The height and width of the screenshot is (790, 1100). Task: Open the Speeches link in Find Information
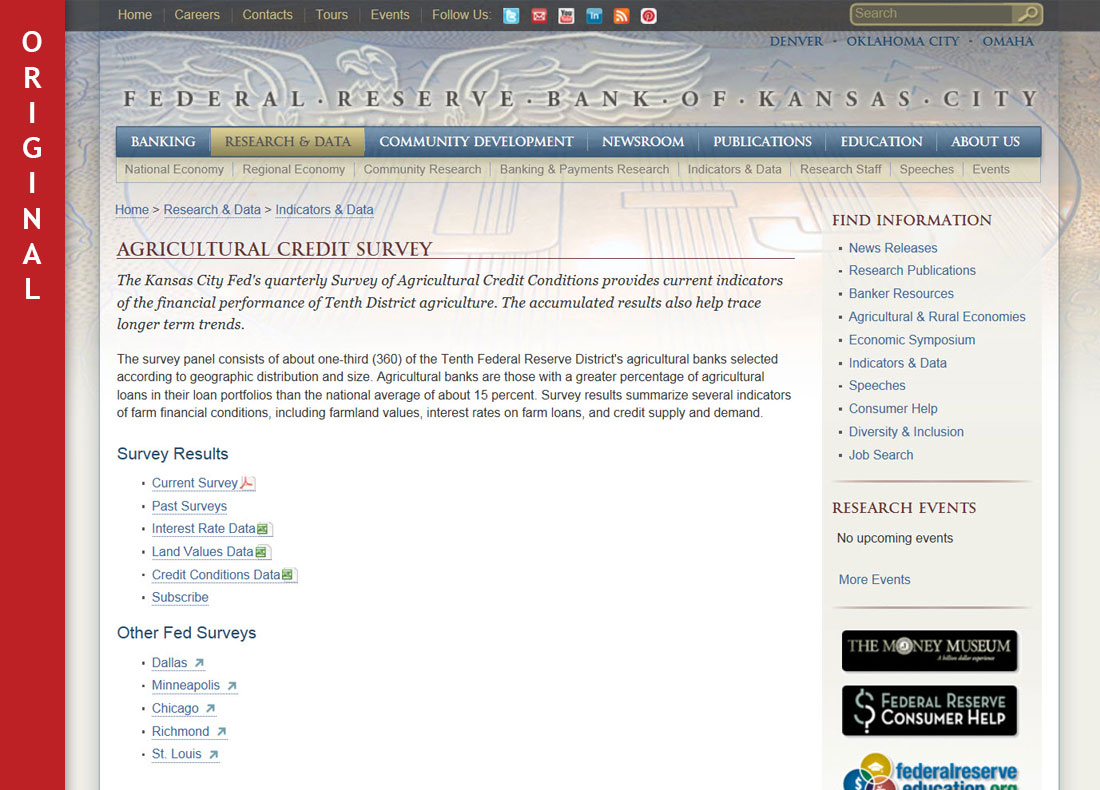tap(877, 385)
